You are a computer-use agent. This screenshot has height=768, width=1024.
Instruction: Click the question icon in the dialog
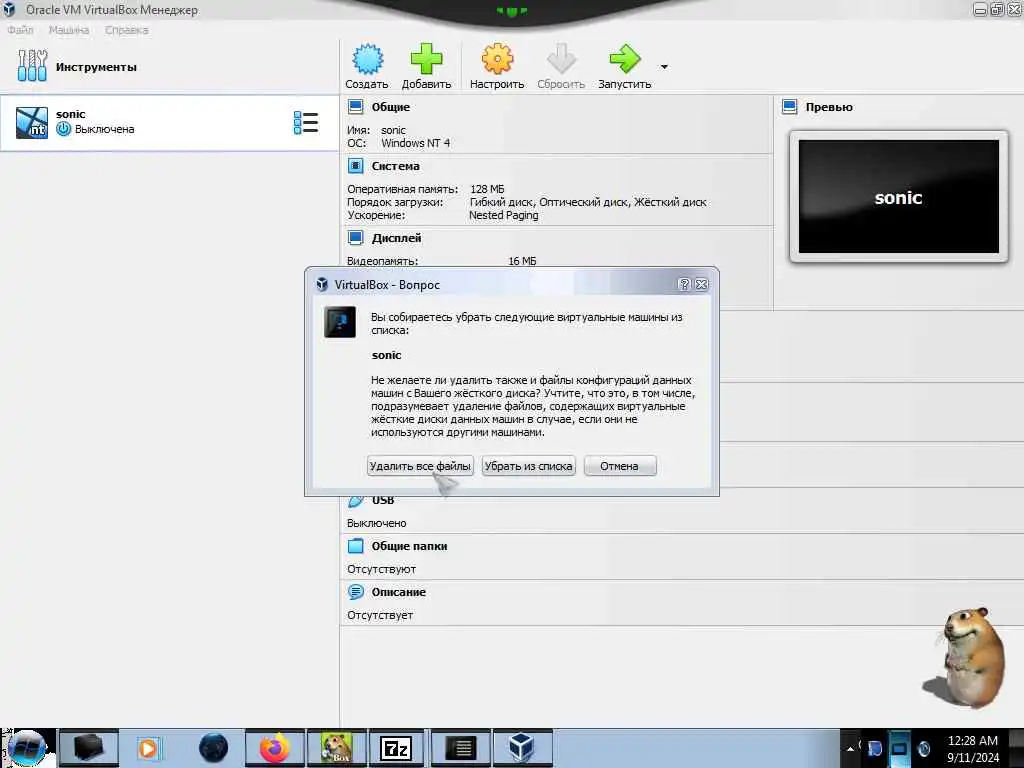pos(340,321)
